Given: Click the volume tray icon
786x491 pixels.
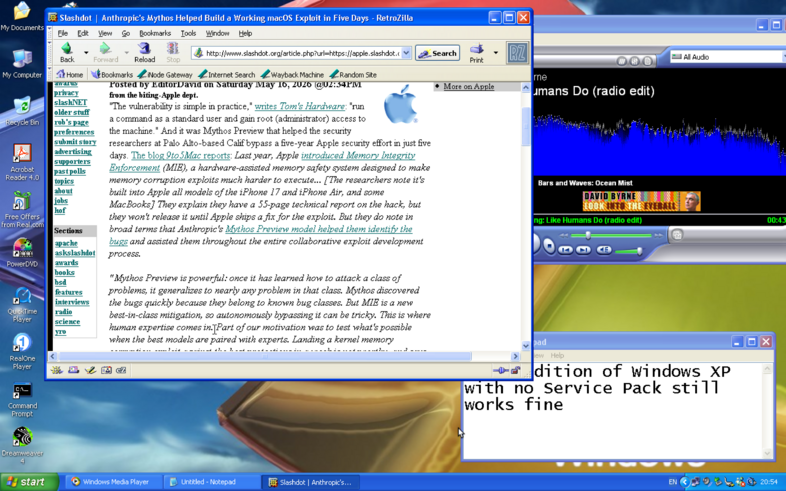Looking at the screenshot, I should 706,482.
